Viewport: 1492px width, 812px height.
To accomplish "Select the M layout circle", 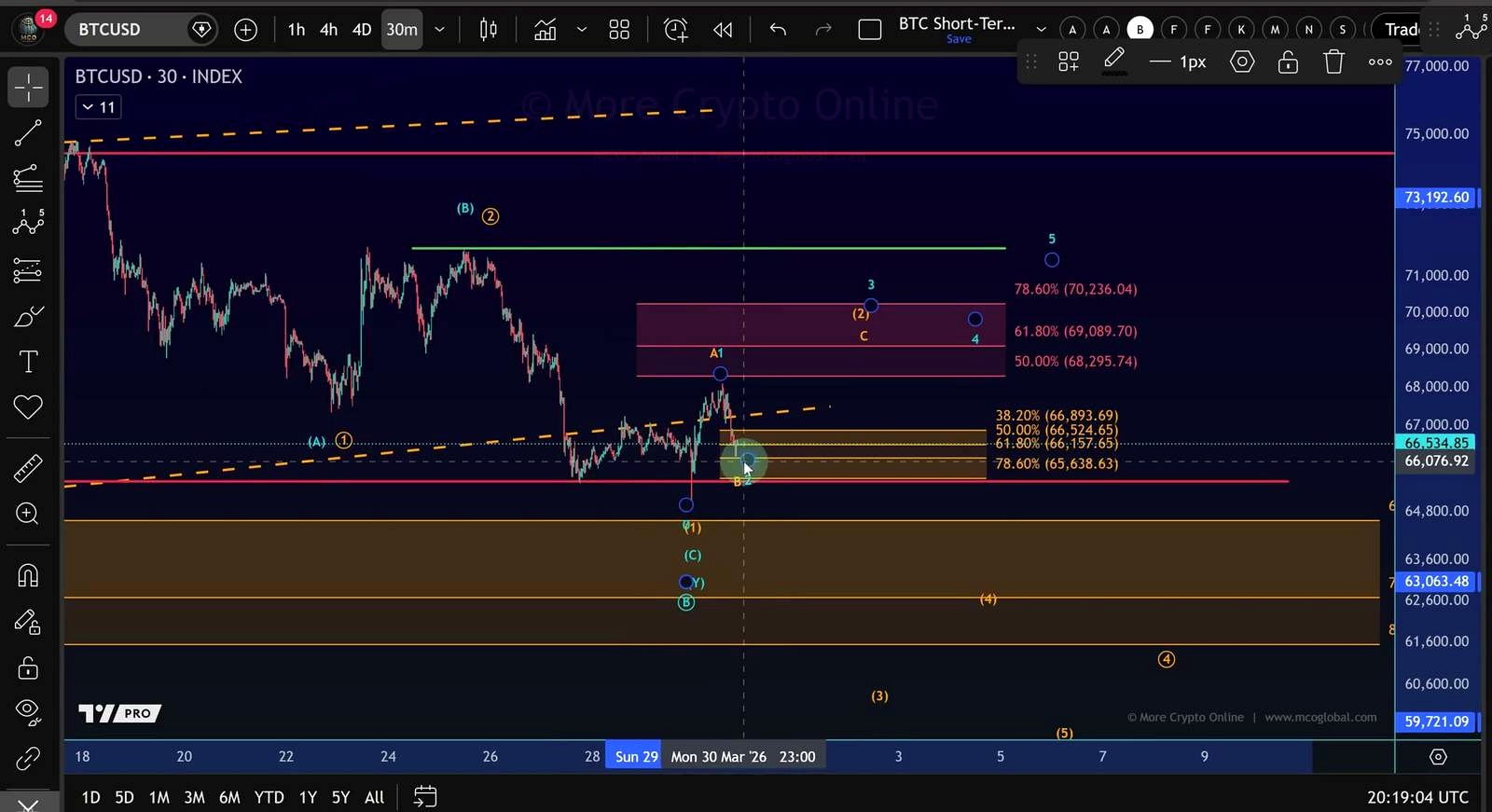I will tap(1275, 30).
